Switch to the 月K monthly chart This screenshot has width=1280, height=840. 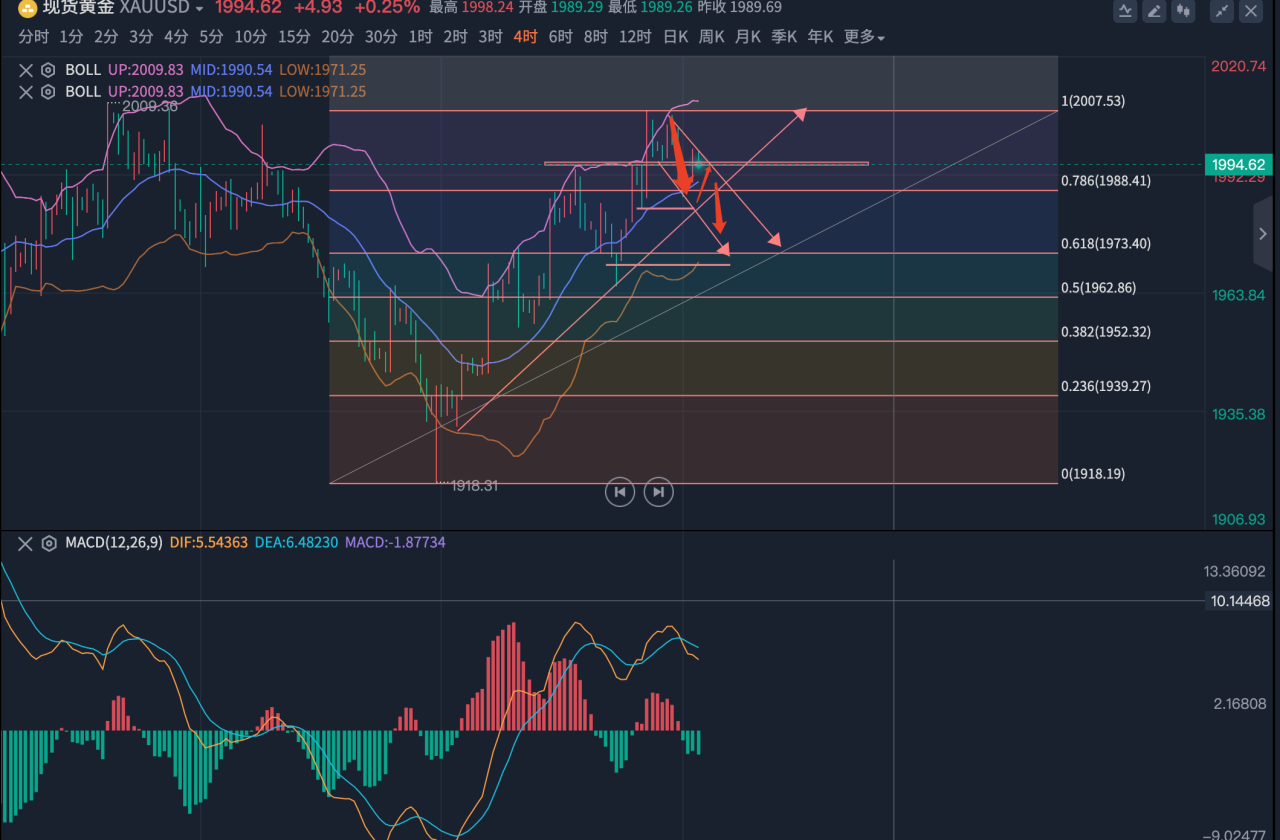pyautogui.click(x=748, y=37)
